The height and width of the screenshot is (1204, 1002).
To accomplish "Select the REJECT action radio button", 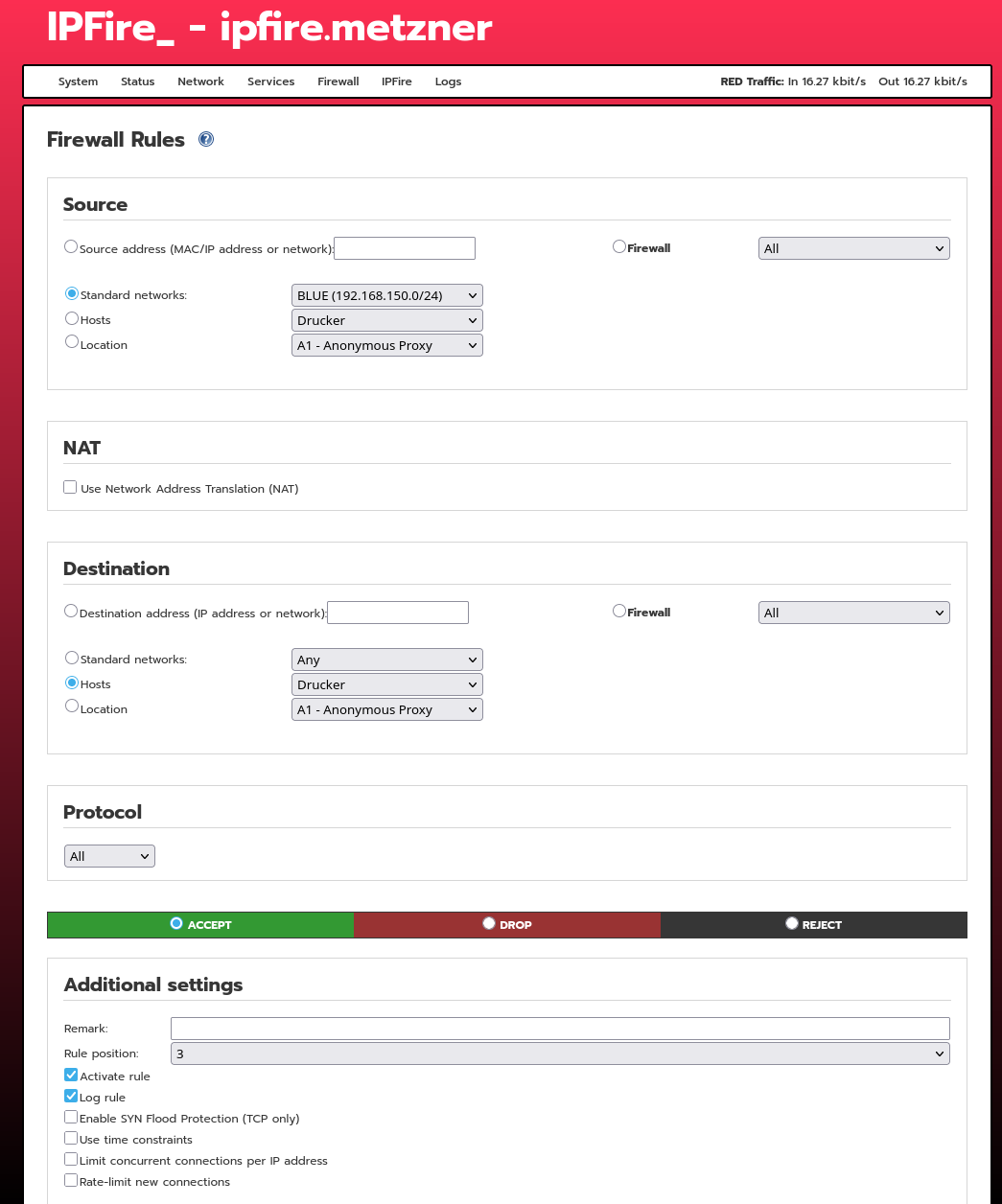I will [x=792, y=924].
